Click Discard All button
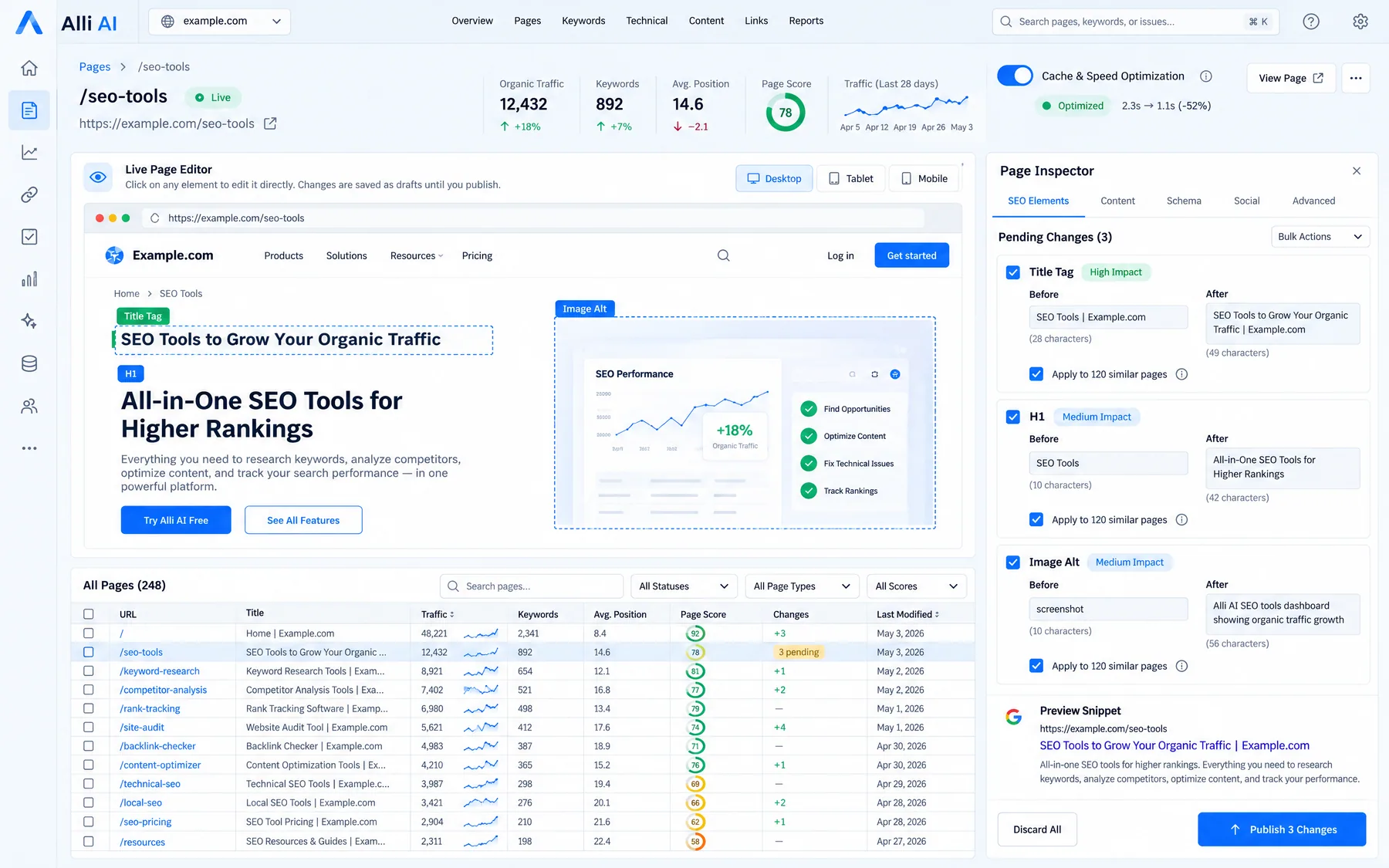This screenshot has width=1389, height=868. point(1037,829)
